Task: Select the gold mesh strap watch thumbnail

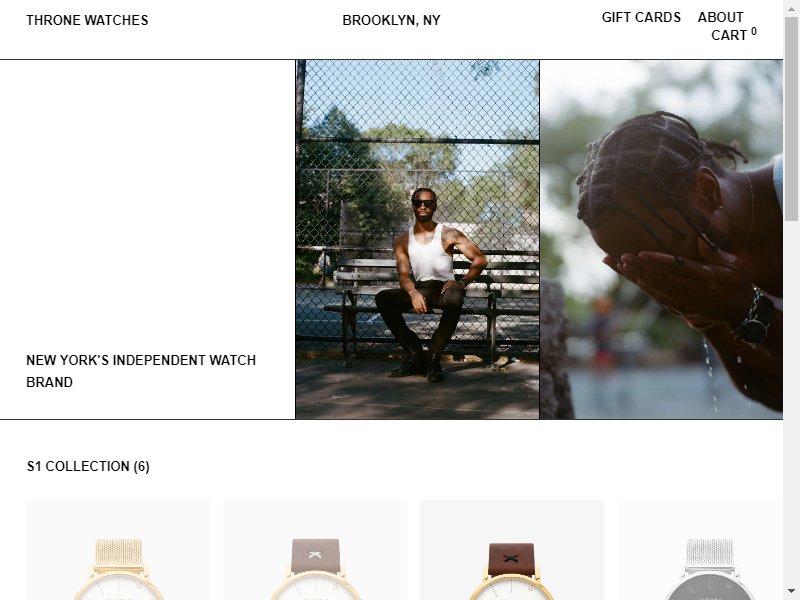Action: (x=118, y=550)
